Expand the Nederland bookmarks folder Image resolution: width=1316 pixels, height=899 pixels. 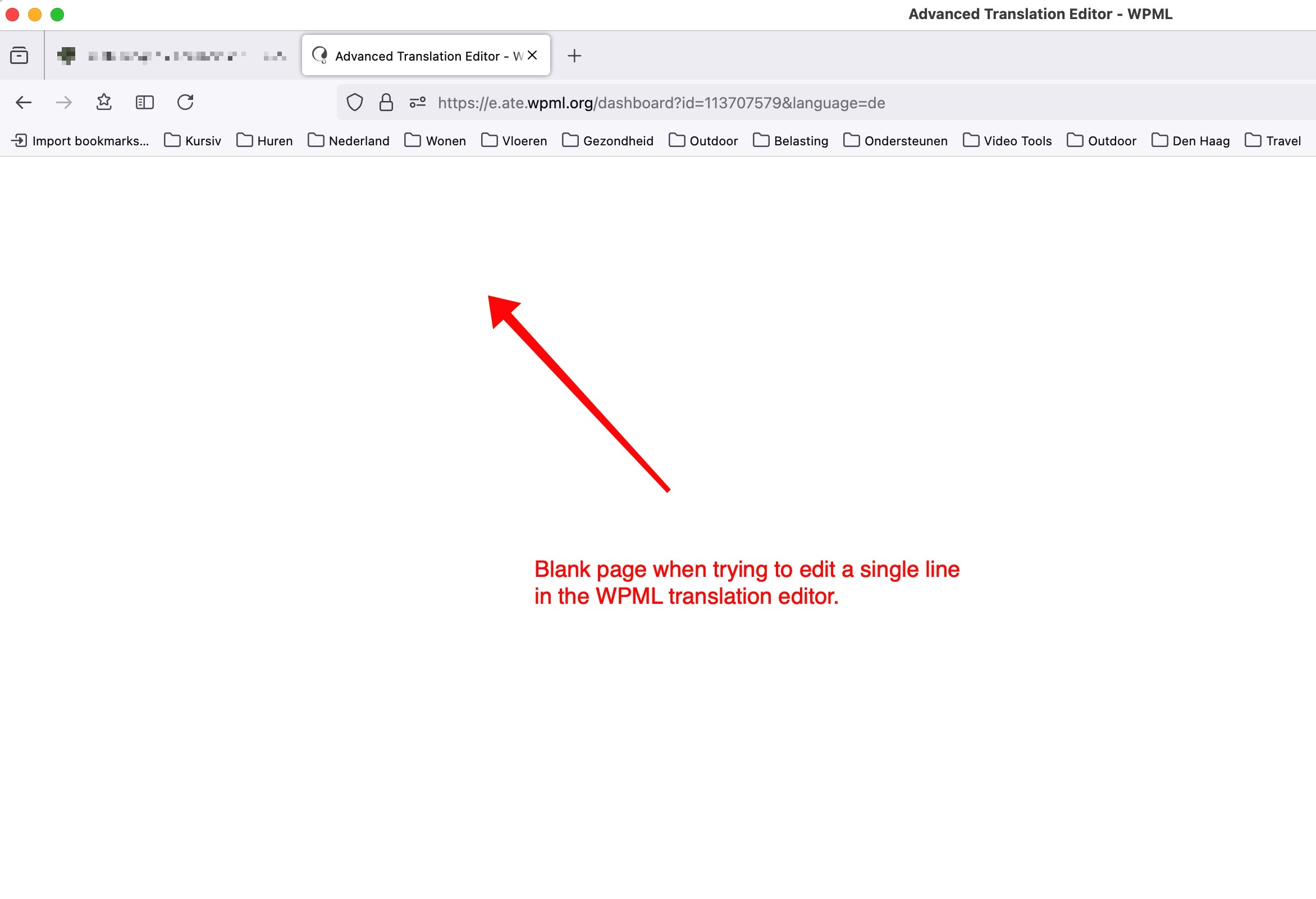(x=349, y=140)
